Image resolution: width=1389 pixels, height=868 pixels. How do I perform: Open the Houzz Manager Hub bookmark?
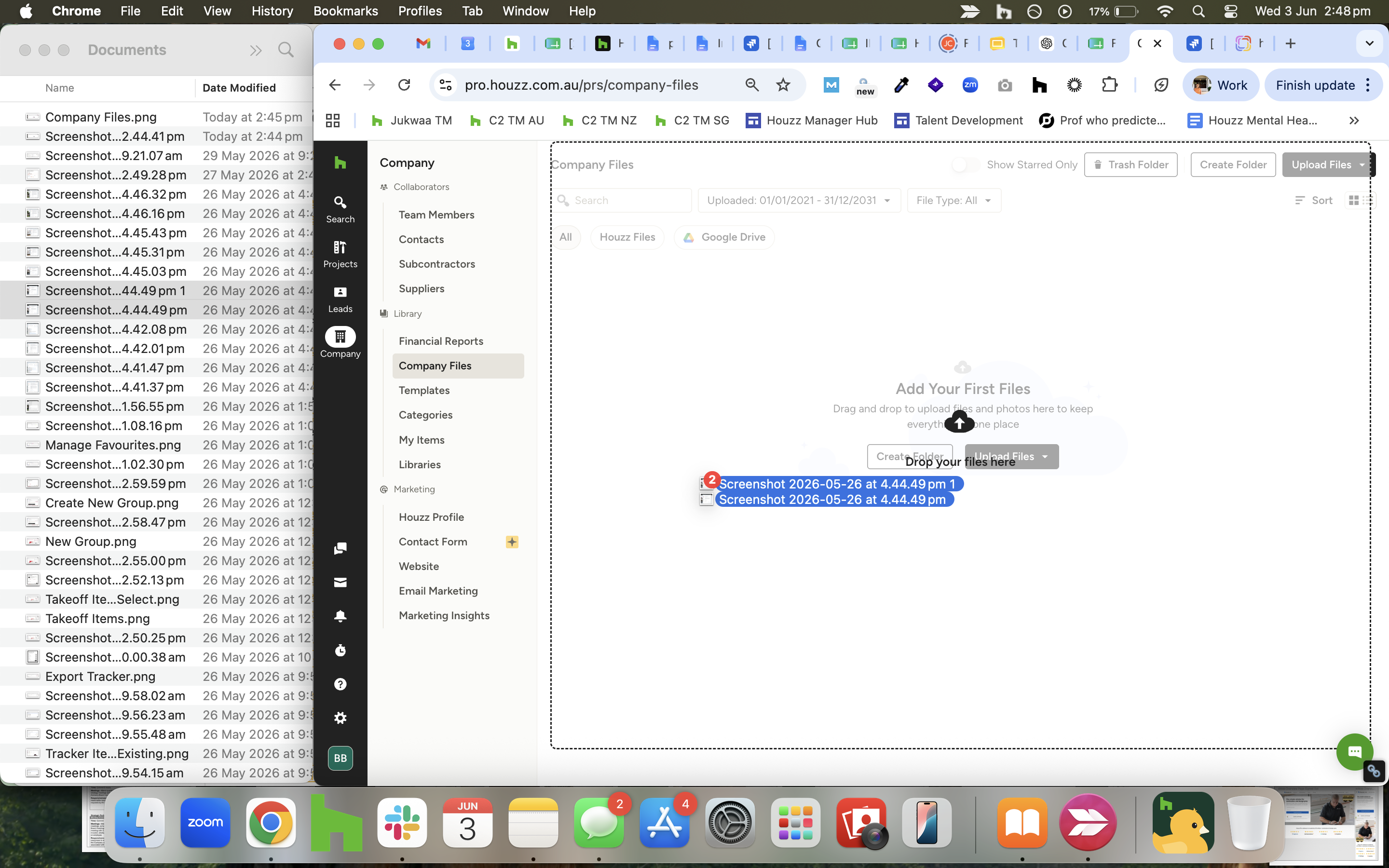click(x=812, y=121)
